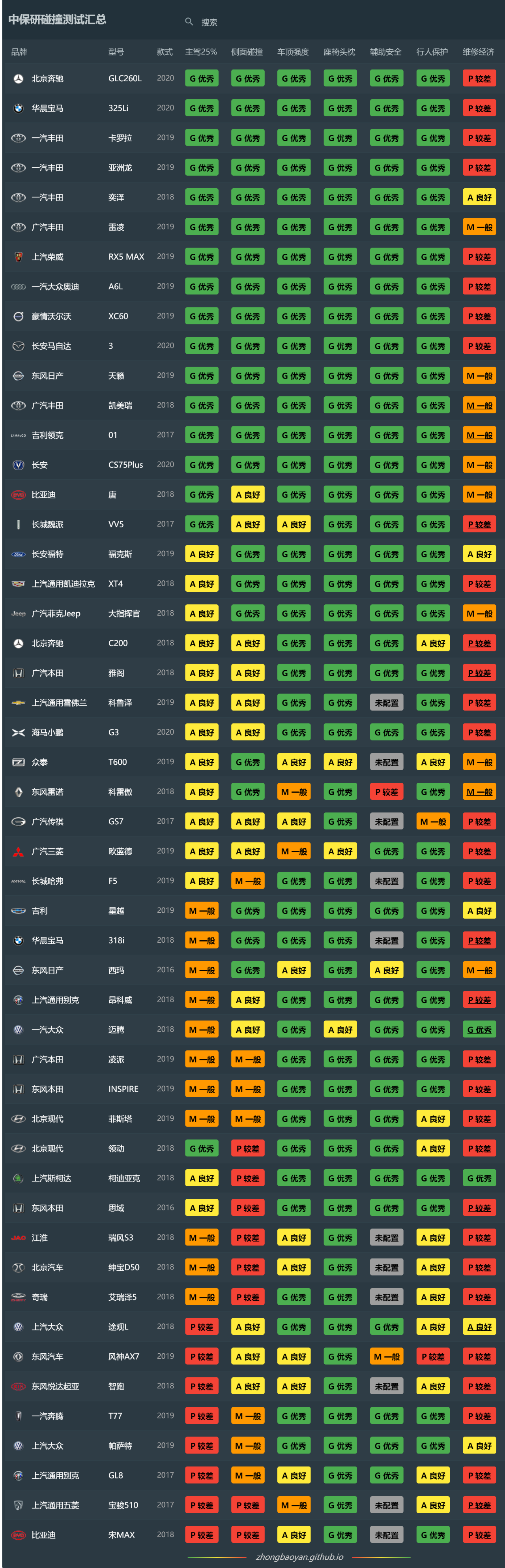
Task: Click the model name CS75Plus
Action: (125, 465)
